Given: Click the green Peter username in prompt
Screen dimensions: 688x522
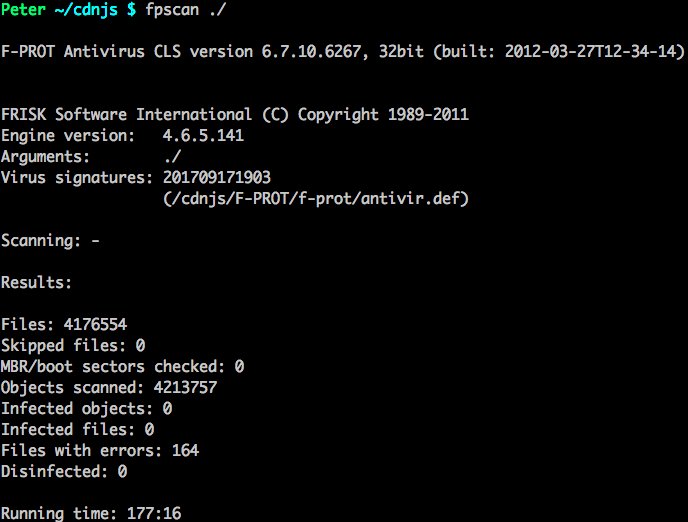Looking at the screenshot, I should [23, 9].
